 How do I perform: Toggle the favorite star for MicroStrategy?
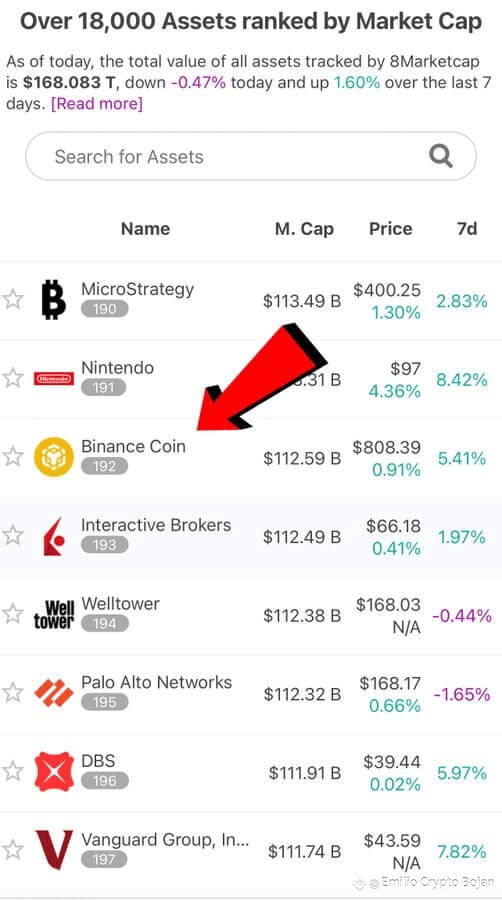tap(13, 299)
